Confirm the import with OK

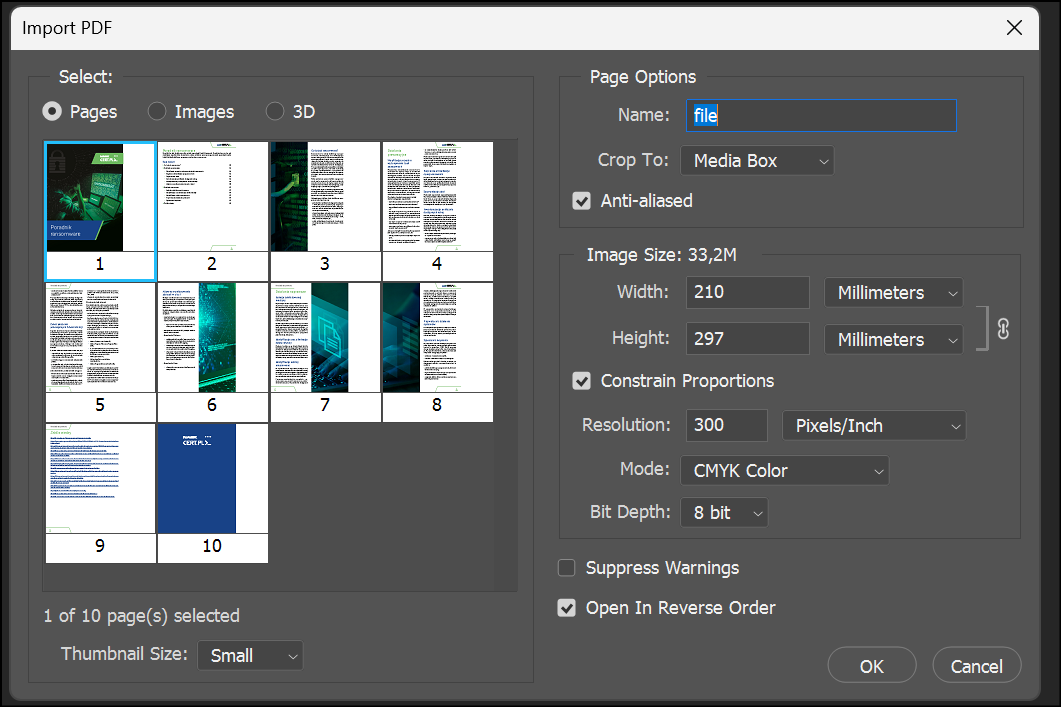[871, 665]
